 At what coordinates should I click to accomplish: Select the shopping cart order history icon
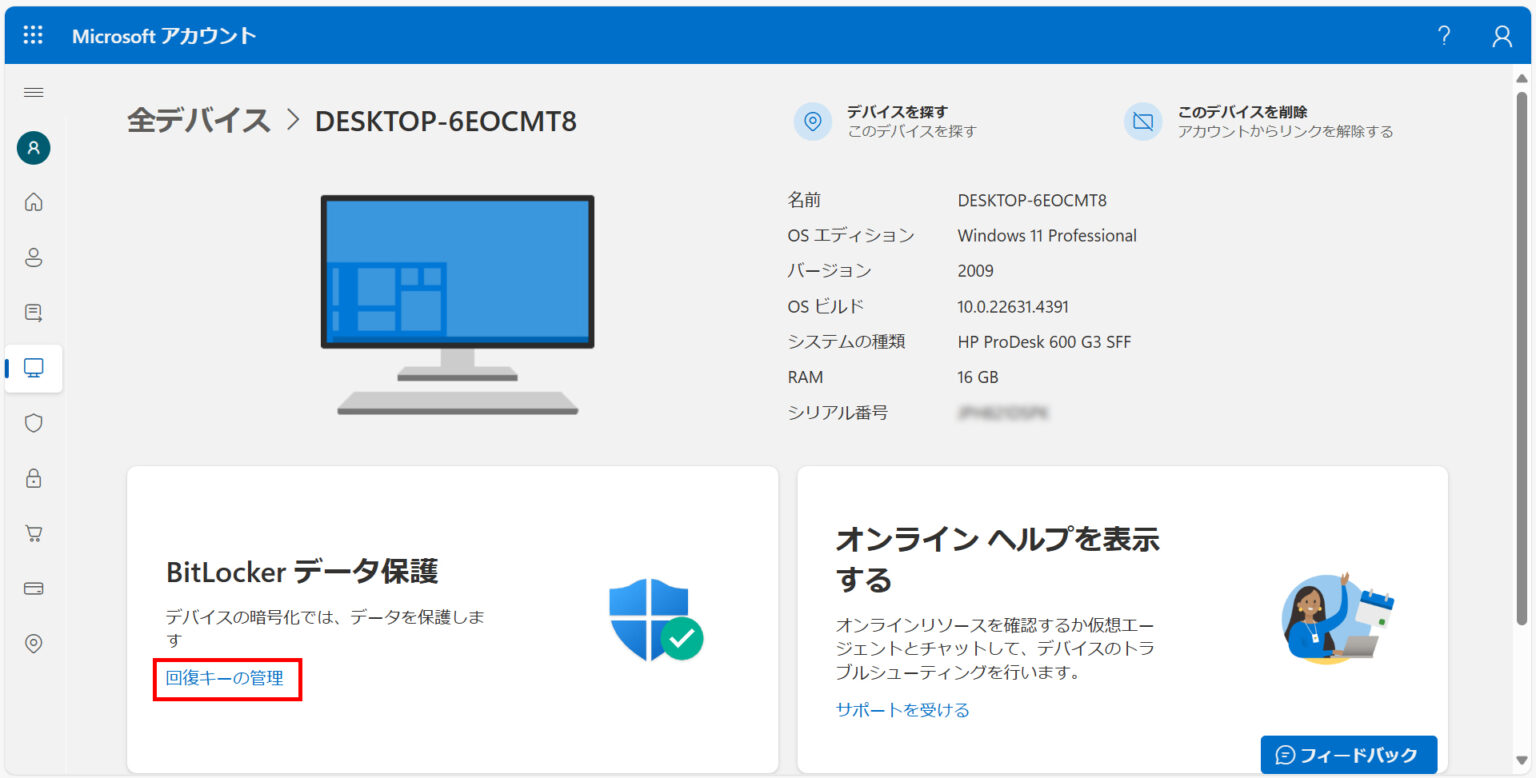[x=33, y=533]
